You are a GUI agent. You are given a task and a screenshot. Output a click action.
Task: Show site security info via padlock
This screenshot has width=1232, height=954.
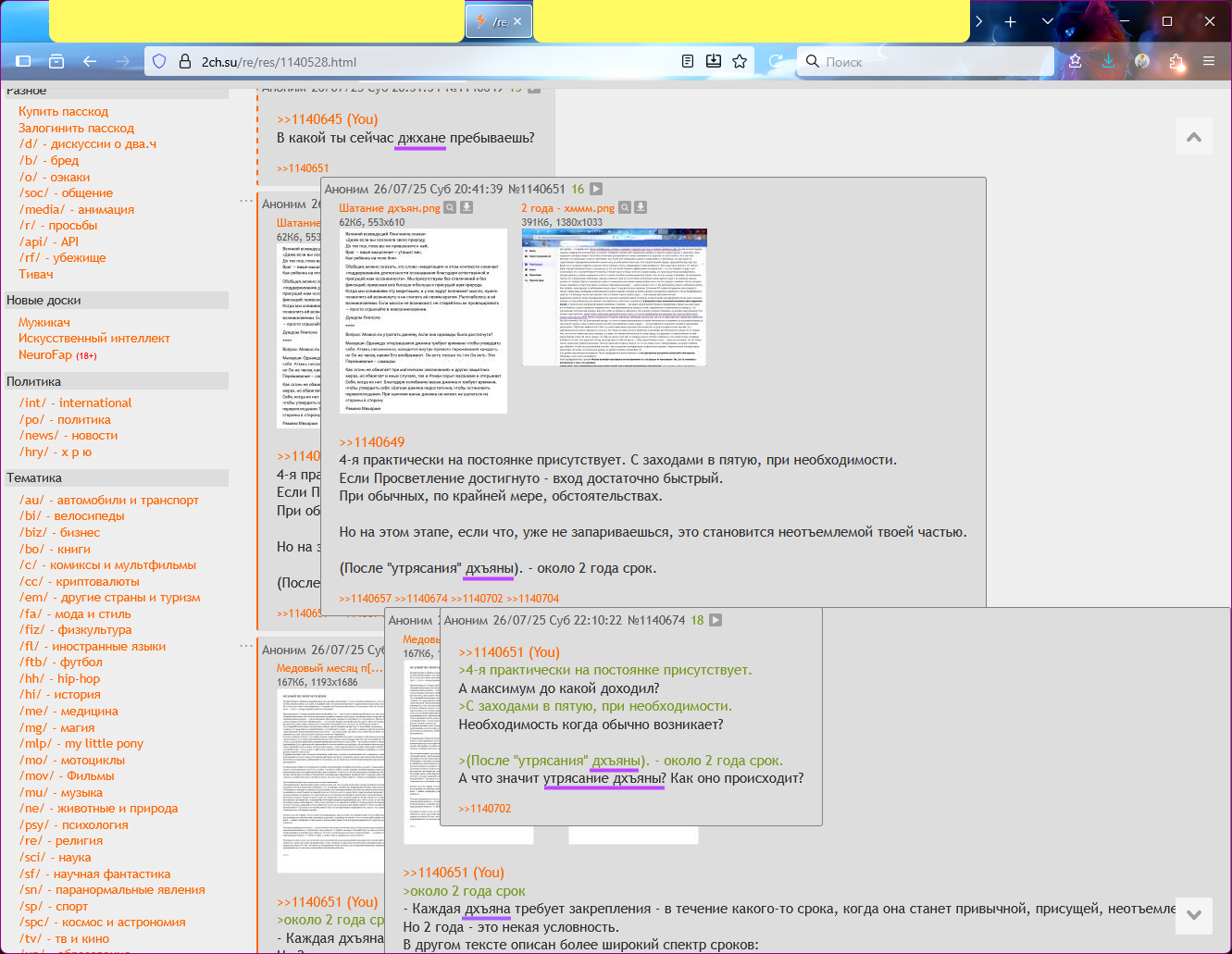click(x=184, y=61)
